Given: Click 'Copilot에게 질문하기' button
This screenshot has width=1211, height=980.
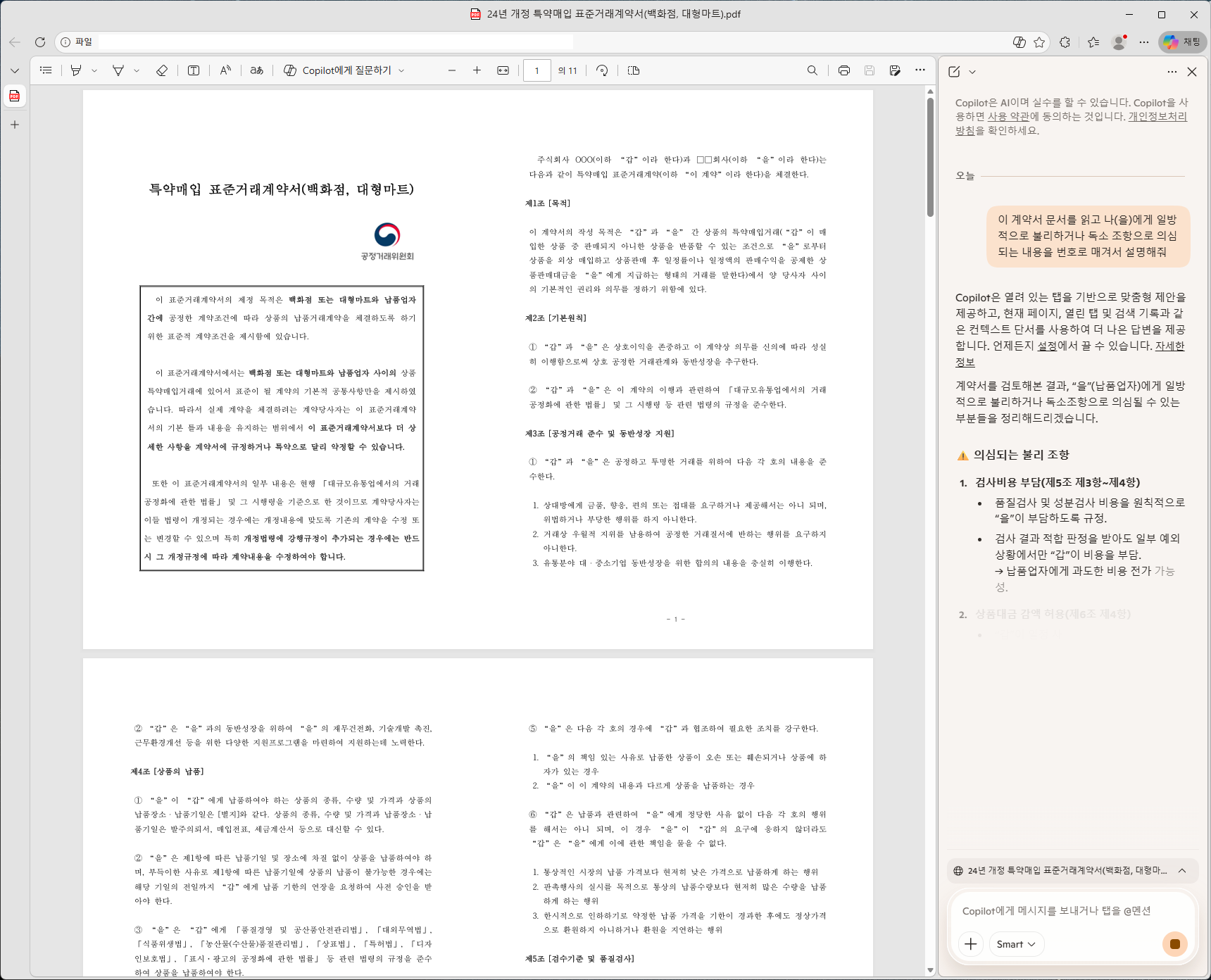Looking at the screenshot, I should click(337, 70).
